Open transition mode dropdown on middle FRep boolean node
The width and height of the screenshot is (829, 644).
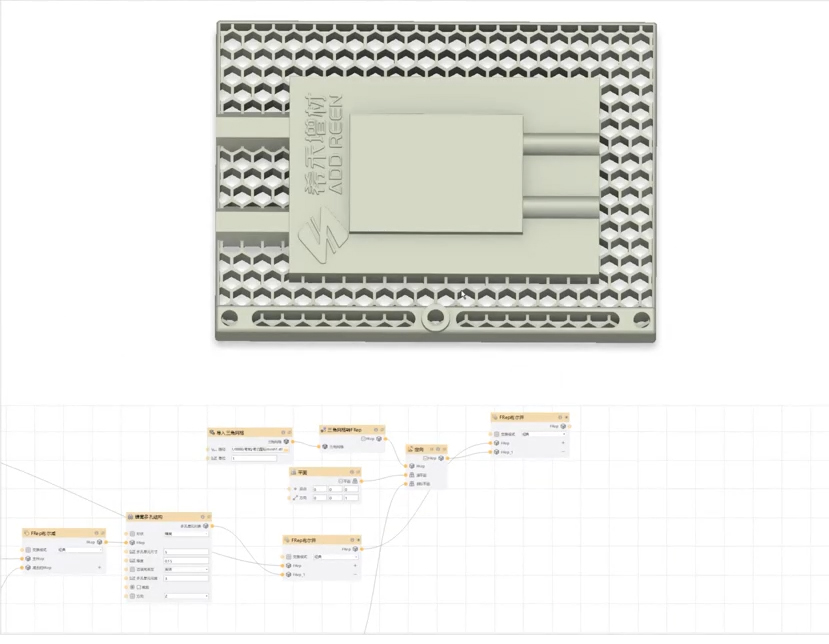click(x=335, y=557)
